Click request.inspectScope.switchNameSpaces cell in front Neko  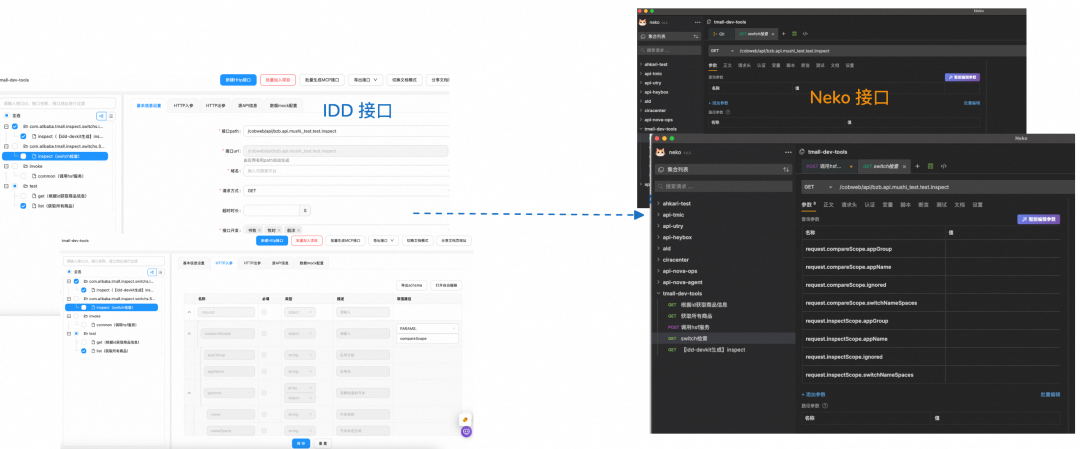pos(873,375)
